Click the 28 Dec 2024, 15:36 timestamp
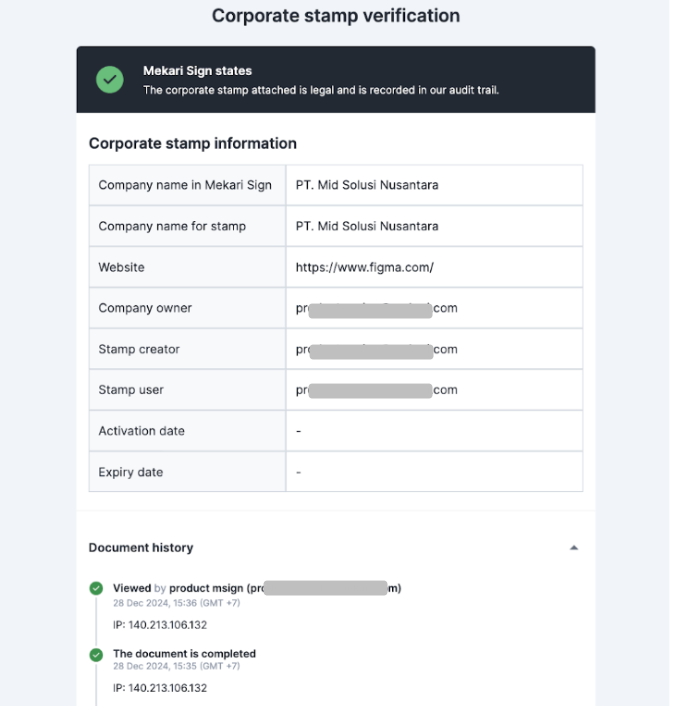The width and height of the screenshot is (676, 706). pos(177,603)
